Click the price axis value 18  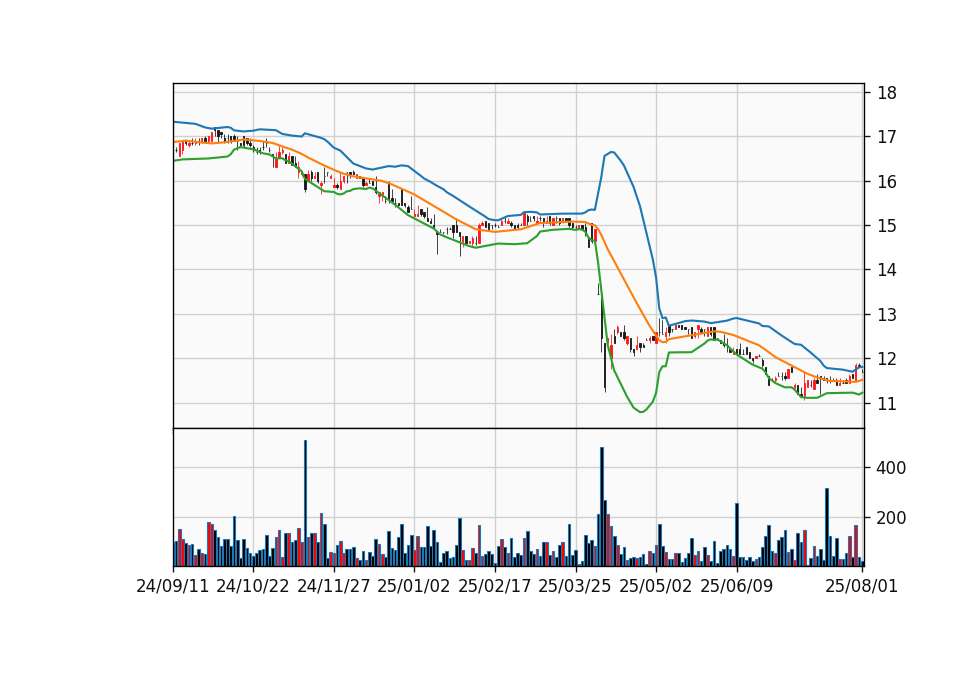(887, 93)
